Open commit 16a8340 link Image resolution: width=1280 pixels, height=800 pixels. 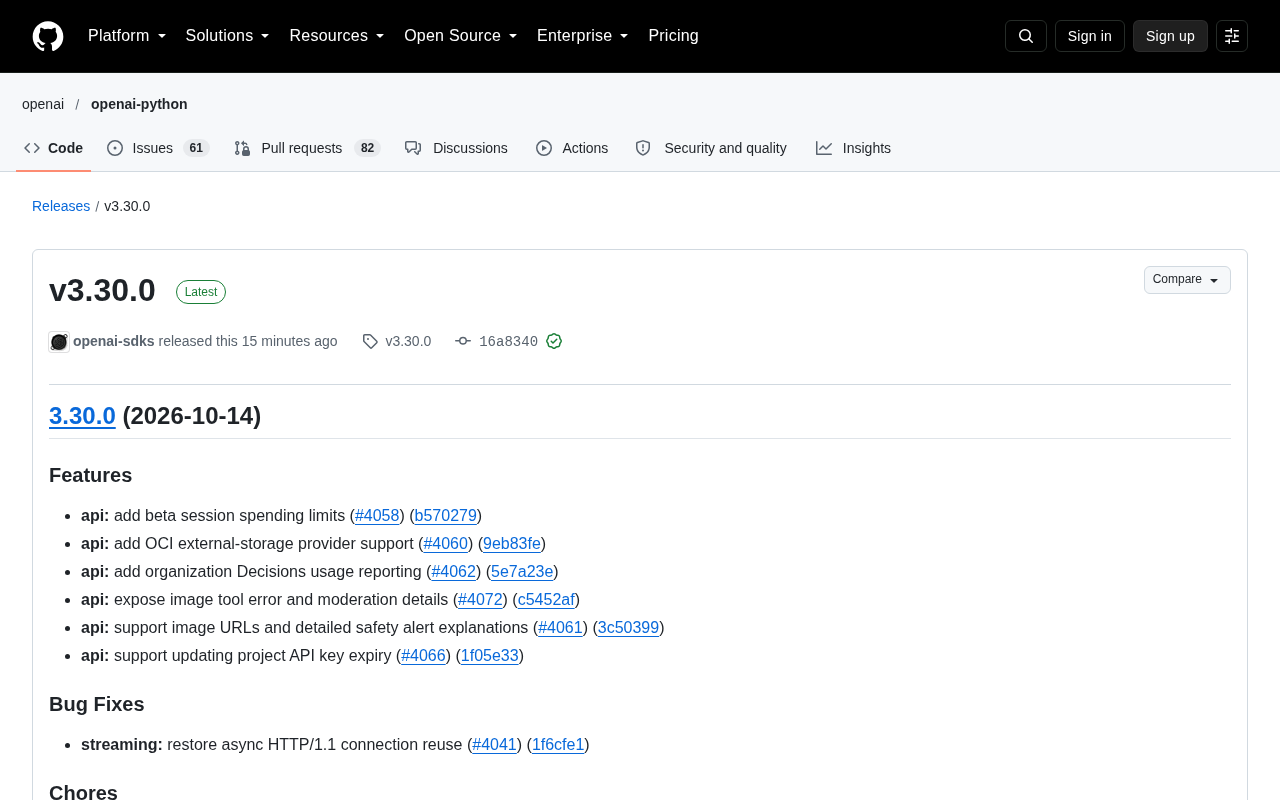[x=508, y=342]
